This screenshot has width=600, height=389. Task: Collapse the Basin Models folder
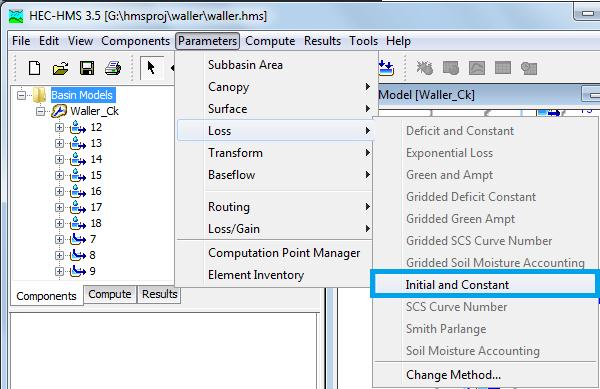[22, 95]
